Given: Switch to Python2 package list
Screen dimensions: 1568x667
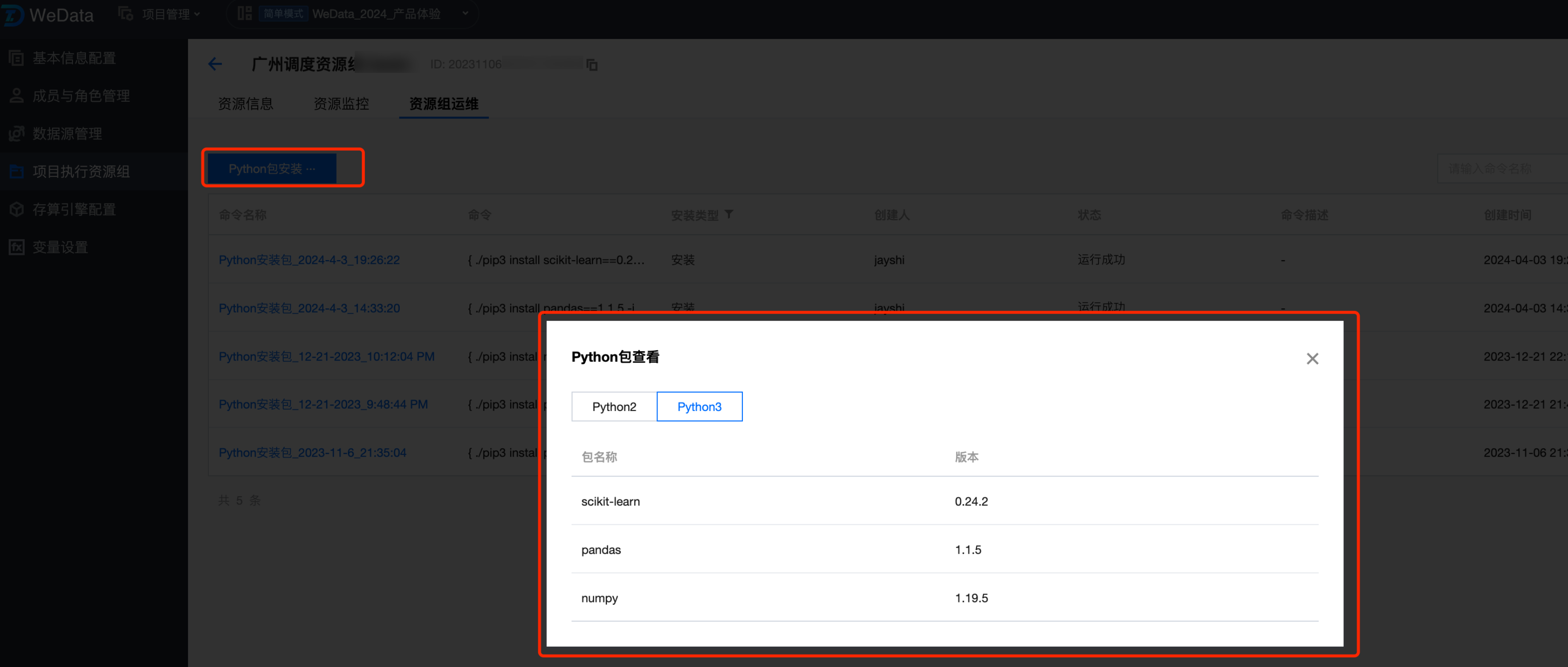Looking at the screenshot, I should 613,406.
